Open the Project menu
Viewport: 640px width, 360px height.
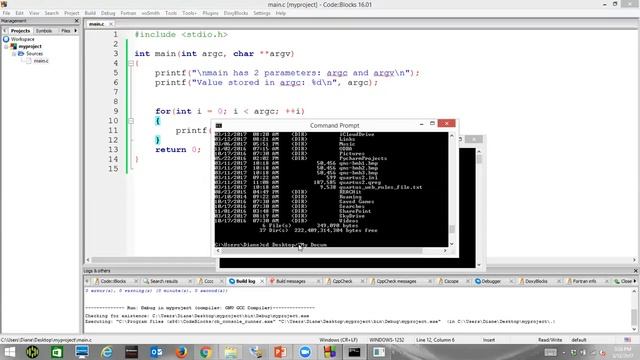[x=71, y=13]
